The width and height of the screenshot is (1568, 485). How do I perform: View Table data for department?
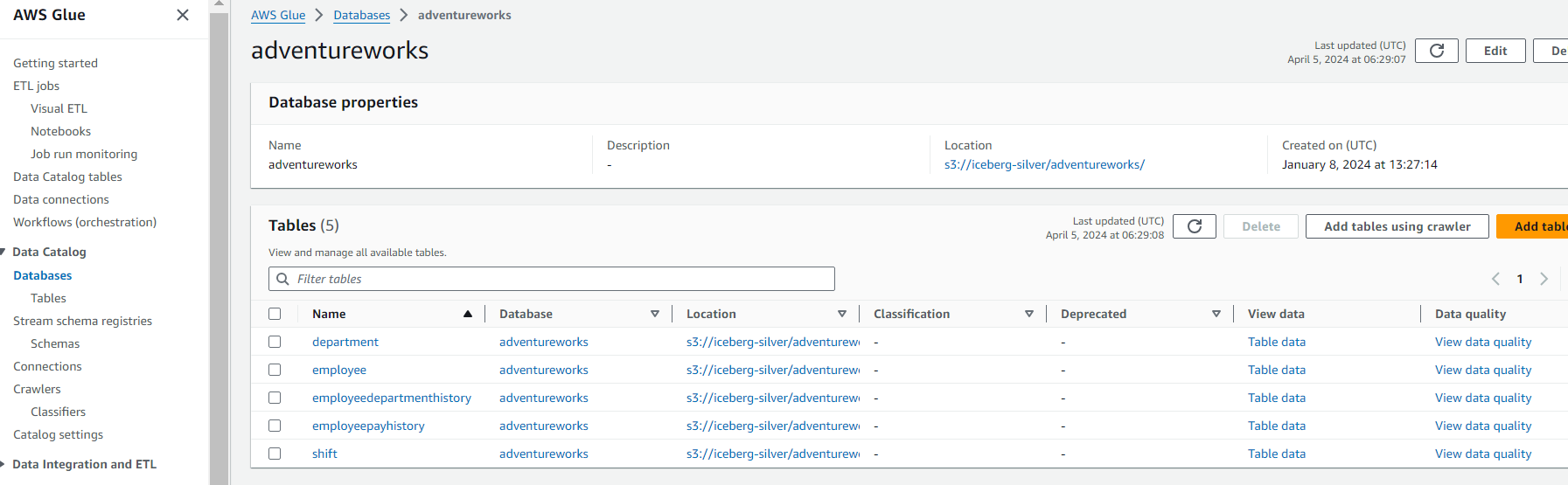click(x=1277, y=342)
